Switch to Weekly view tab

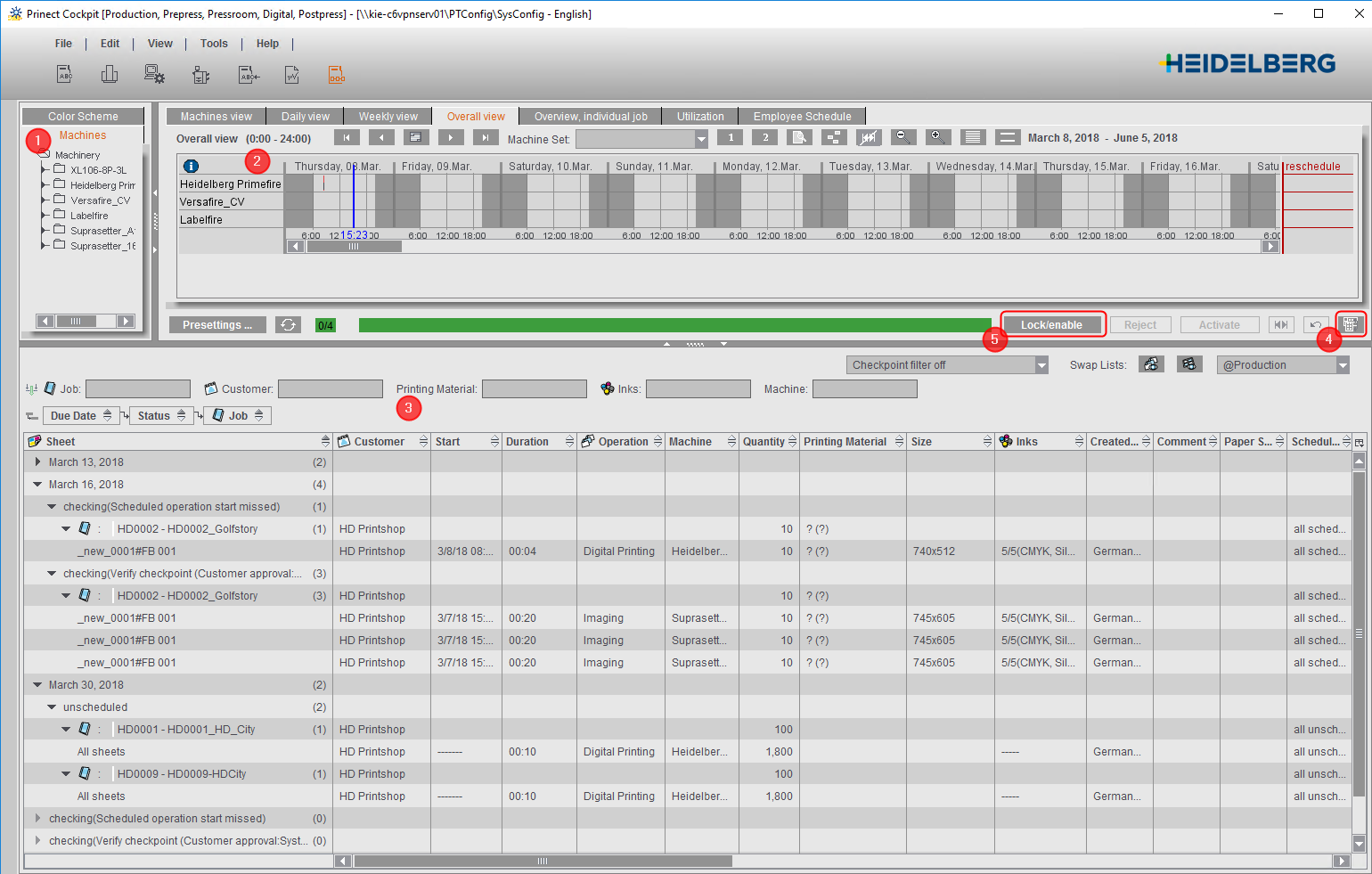coord(388,117)
